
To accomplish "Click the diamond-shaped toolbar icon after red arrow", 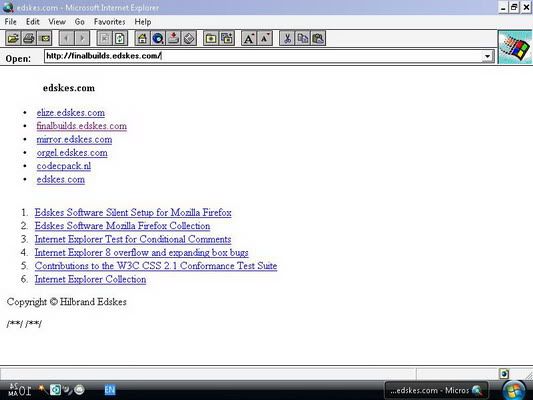I will 189,38.
